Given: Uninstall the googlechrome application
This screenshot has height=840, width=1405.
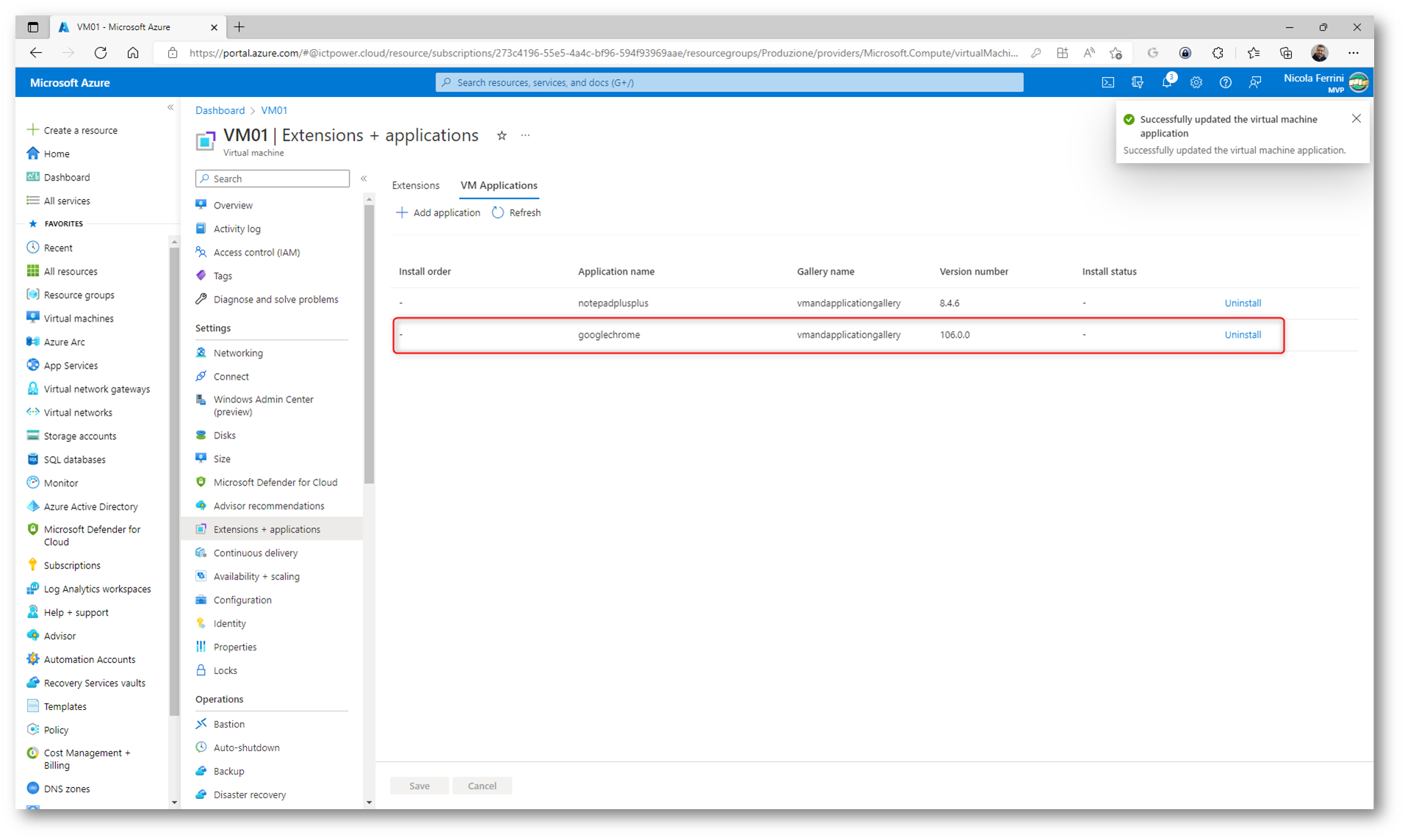Looking at the screenshot, I should pos(1243,335).
